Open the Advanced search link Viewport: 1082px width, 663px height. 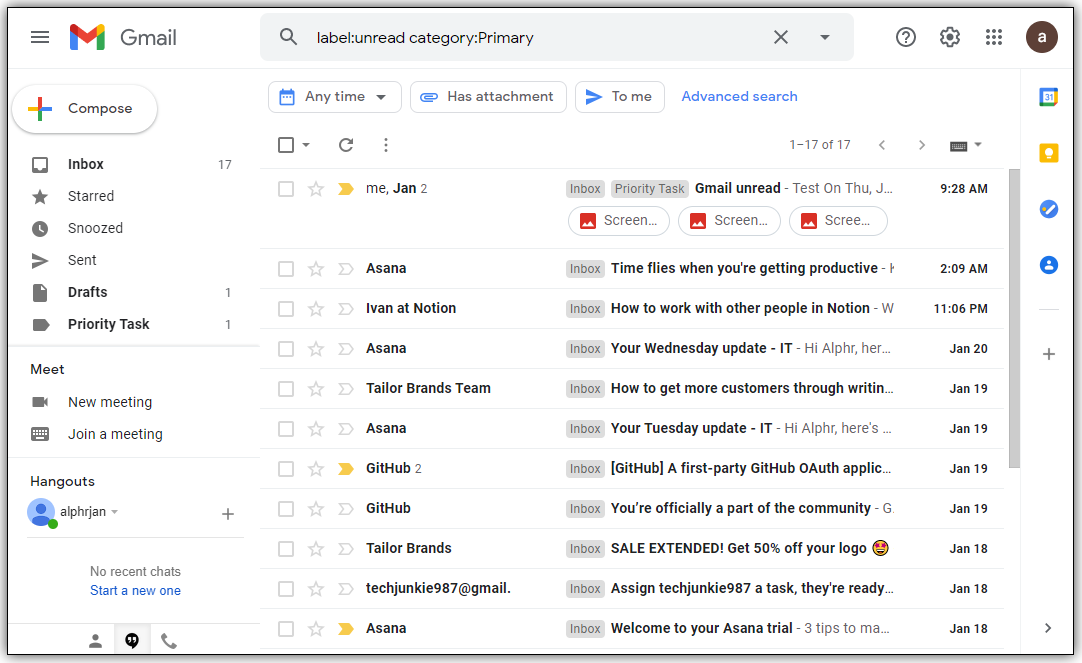(x=739, y=97)
